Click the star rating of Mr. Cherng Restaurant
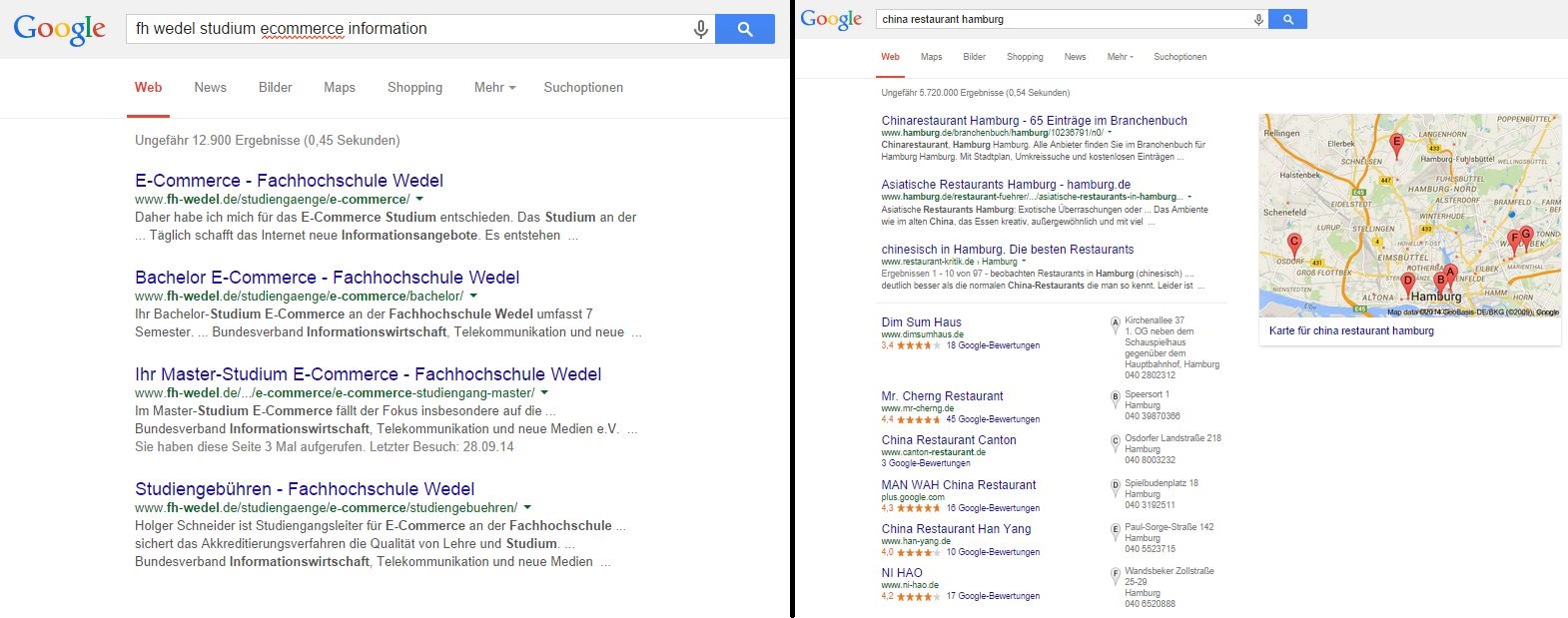 coord(918,419)
